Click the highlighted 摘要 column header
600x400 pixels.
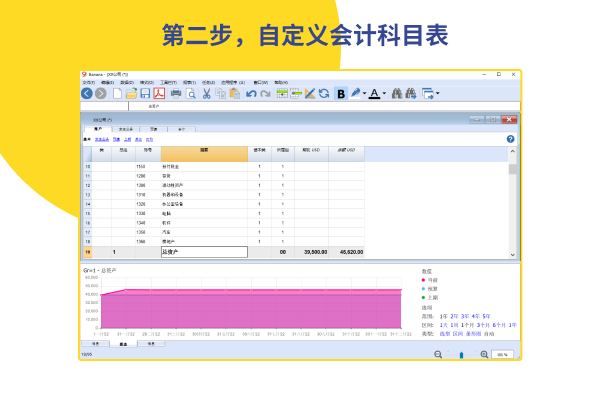[x=204, y=154]
